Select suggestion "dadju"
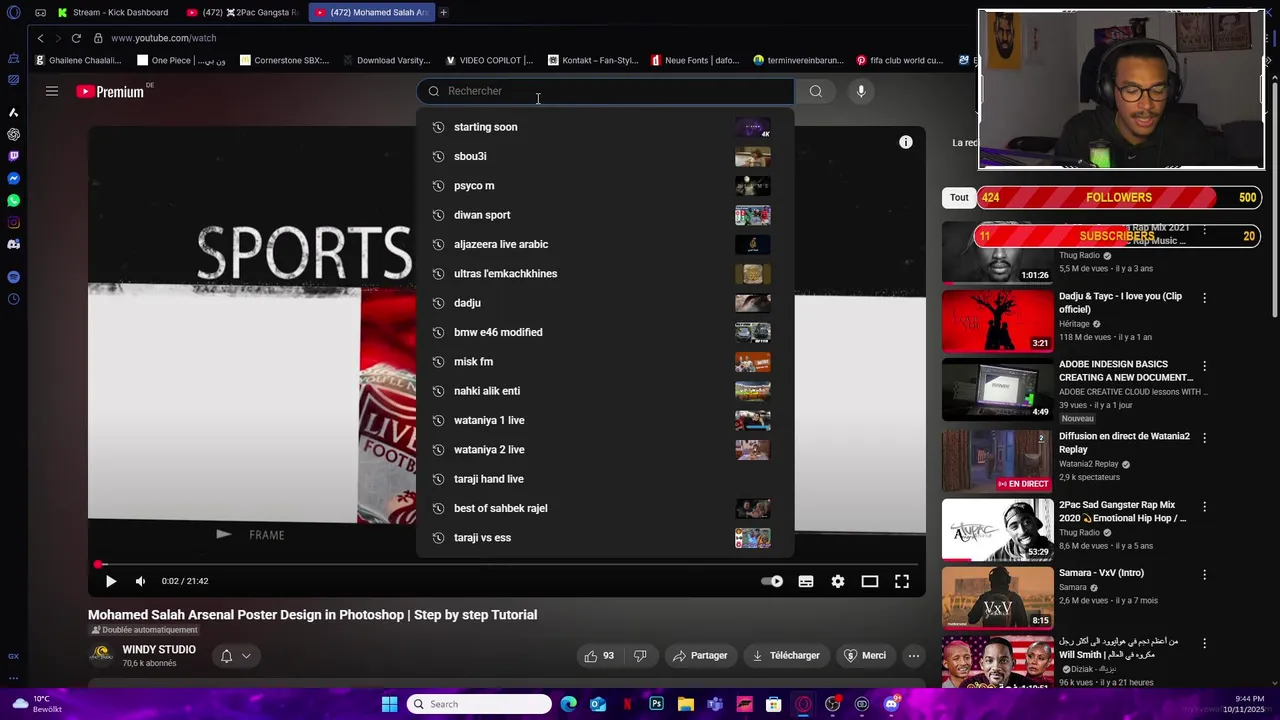The width and height of the screenshot is (1280, 720). (x=605, y=303)
